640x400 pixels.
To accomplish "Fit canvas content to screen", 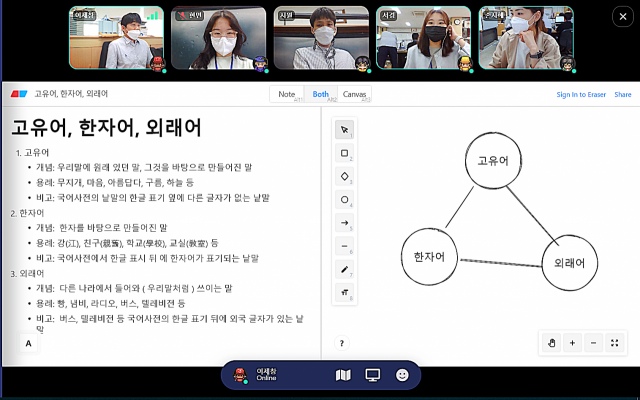I will [614, 343].
